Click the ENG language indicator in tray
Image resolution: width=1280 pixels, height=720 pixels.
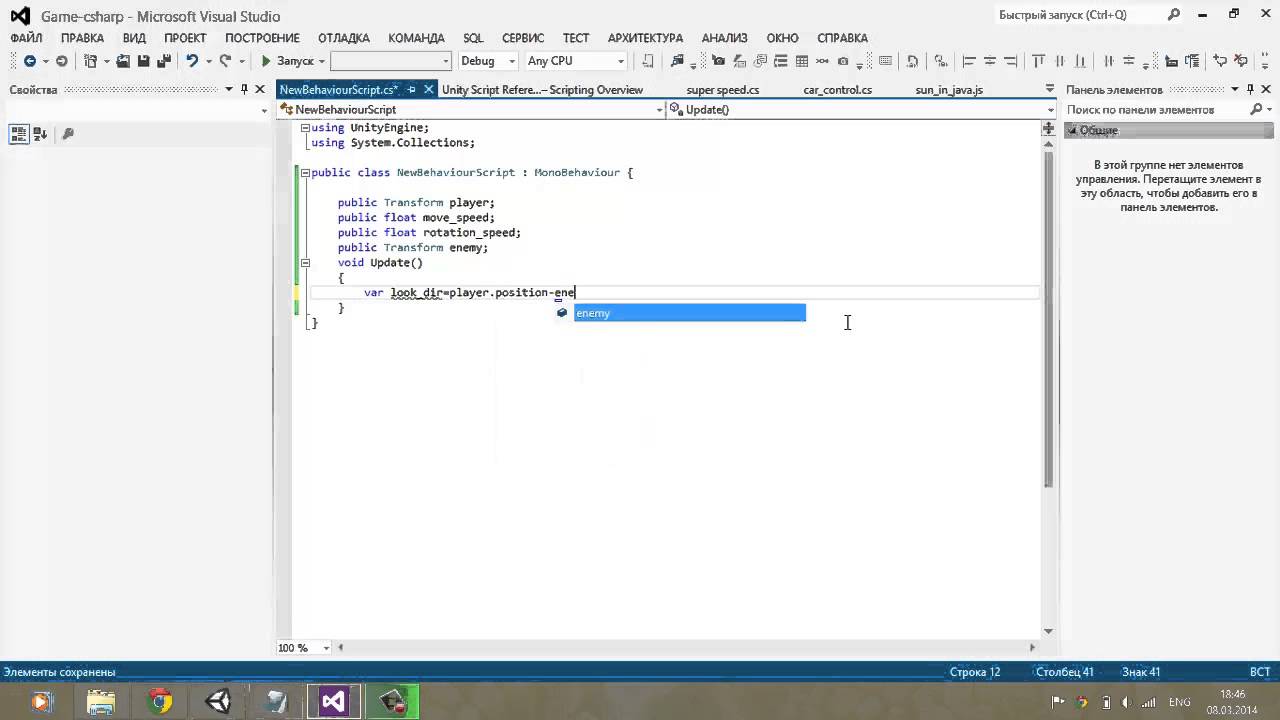pyautogui.click(x=1180, y=703)
